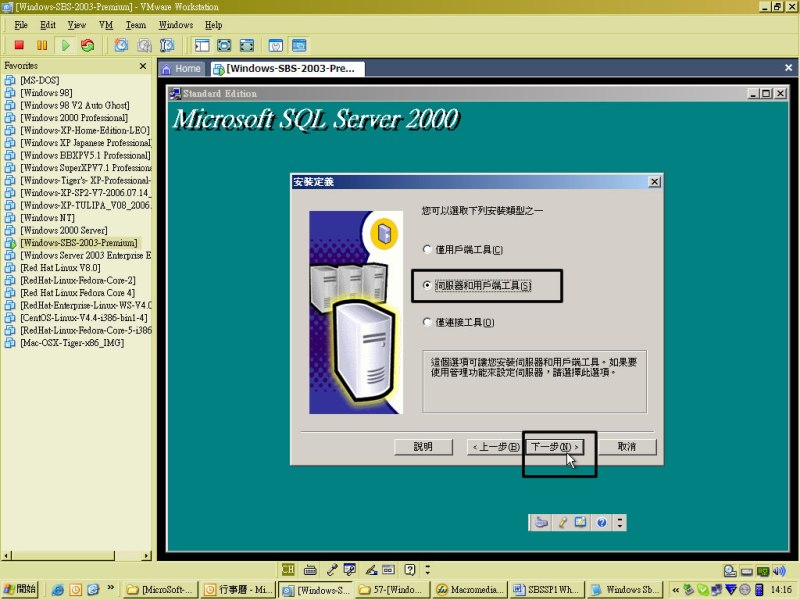Viewport: 800px width, 600px height.
Task: Click the Summary view toolbar icon
Action: point(276,45)
